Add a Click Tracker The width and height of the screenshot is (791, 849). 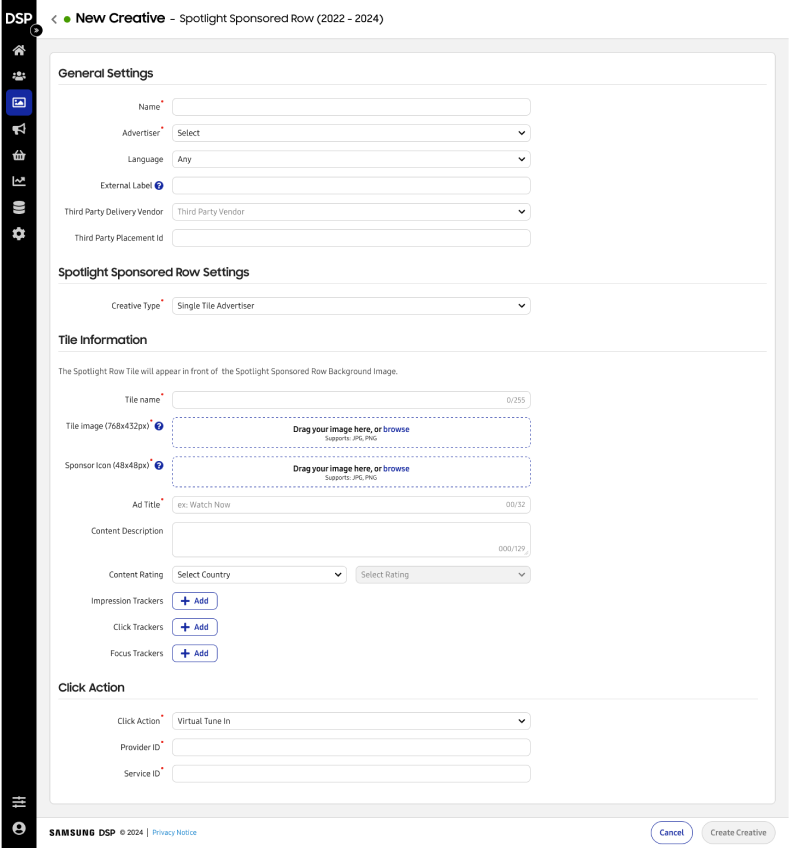(x=195, y=627)
